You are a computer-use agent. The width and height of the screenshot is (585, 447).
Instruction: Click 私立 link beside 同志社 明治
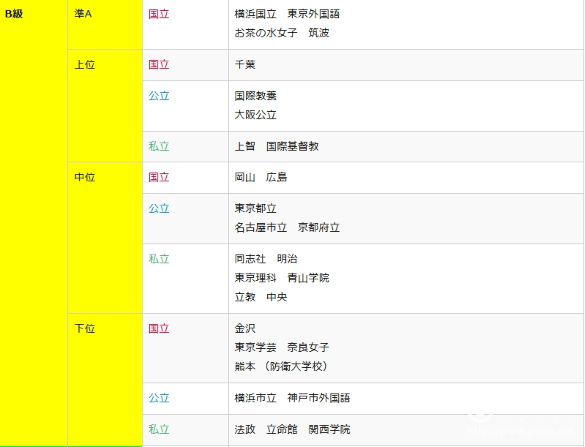tap(159, 259)
